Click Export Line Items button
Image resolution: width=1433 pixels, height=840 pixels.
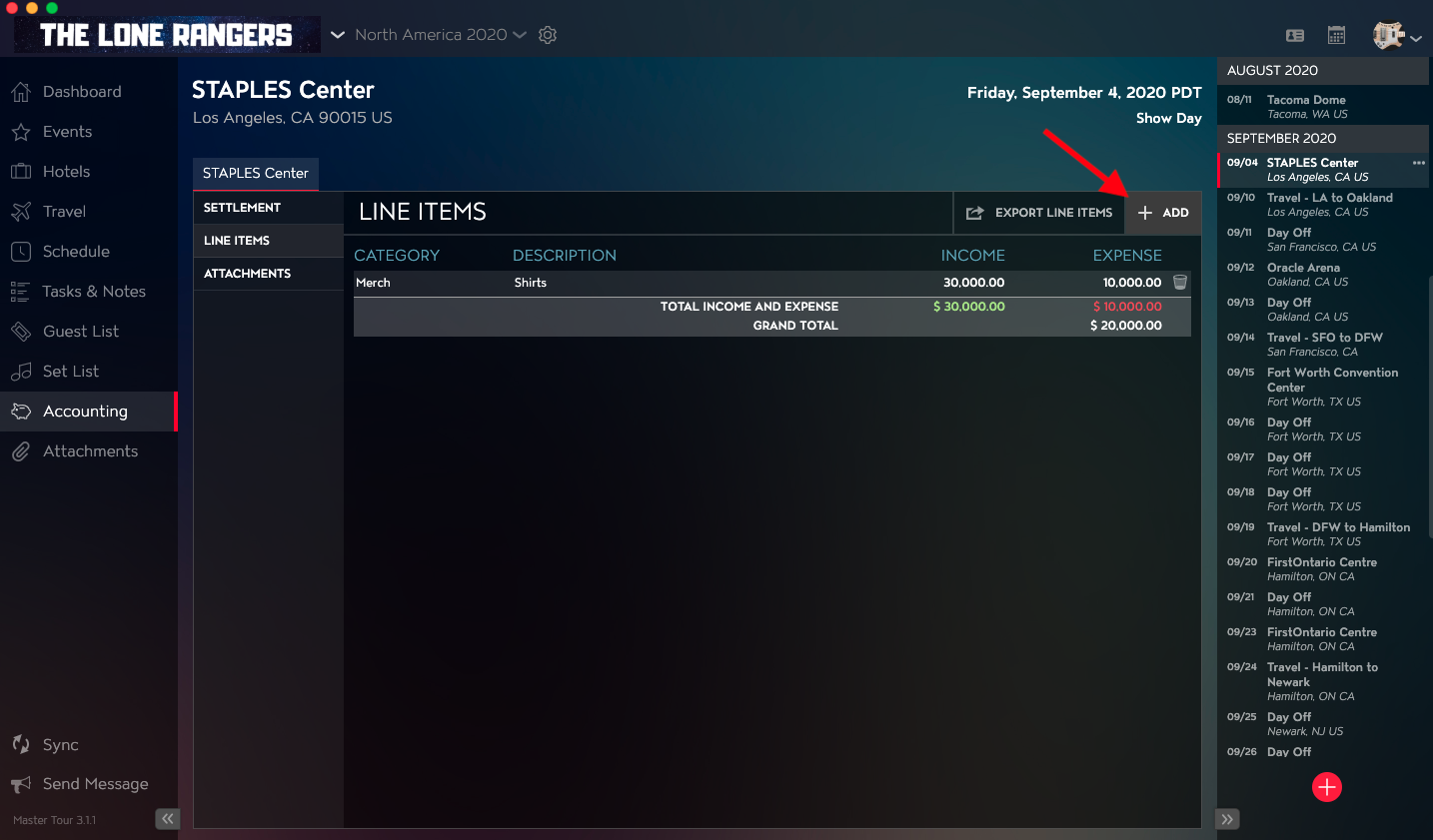(1039, 213)
